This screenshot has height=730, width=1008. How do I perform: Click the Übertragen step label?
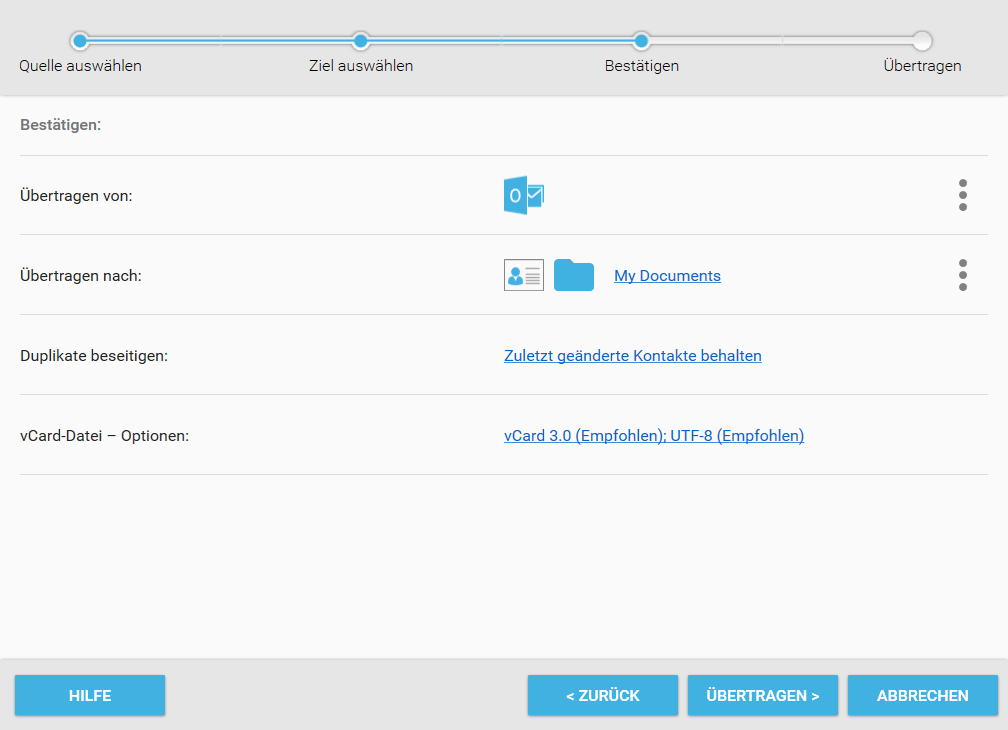[922, 66]
